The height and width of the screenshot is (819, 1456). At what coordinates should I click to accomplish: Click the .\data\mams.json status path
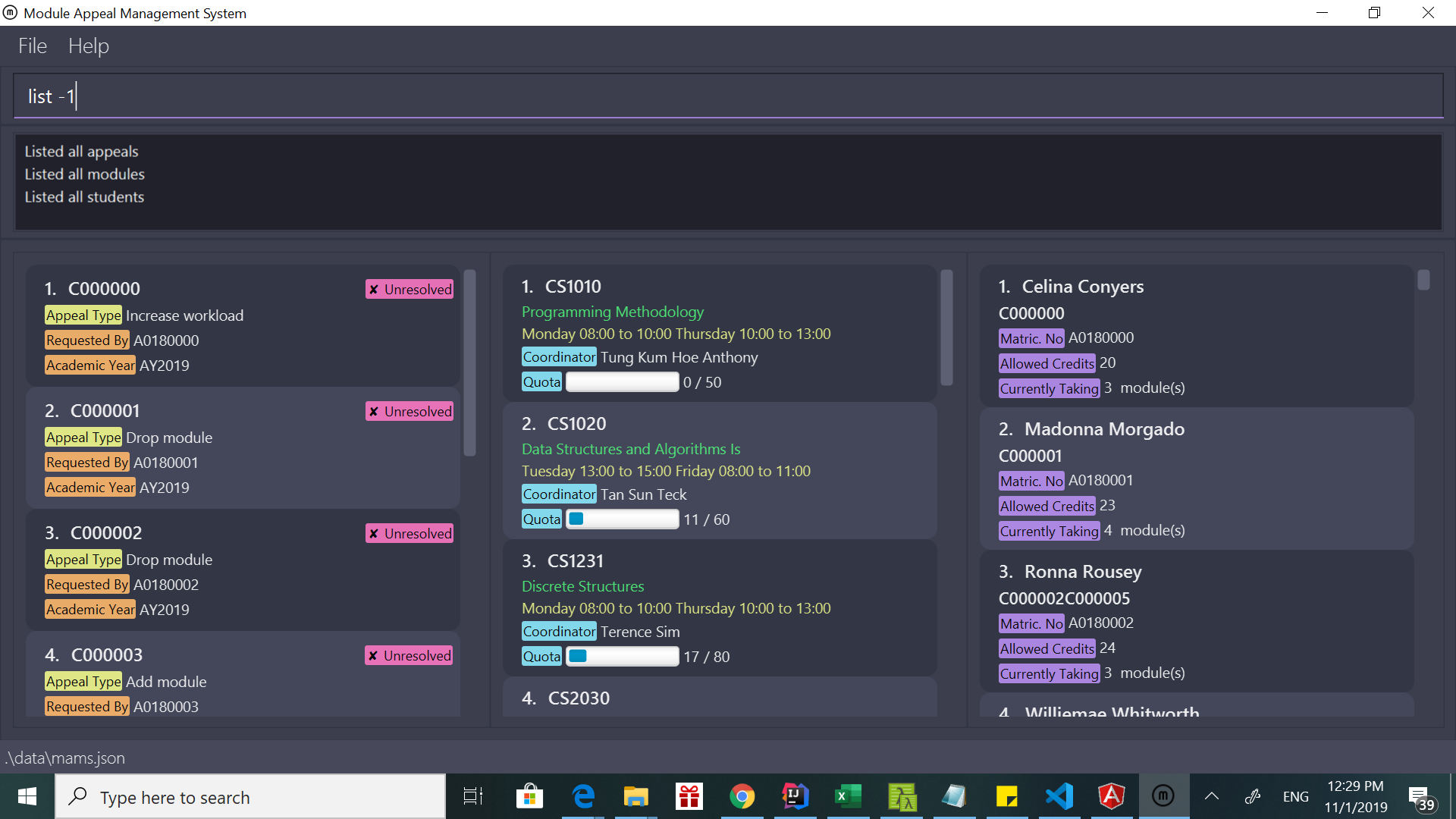[65, 758]
